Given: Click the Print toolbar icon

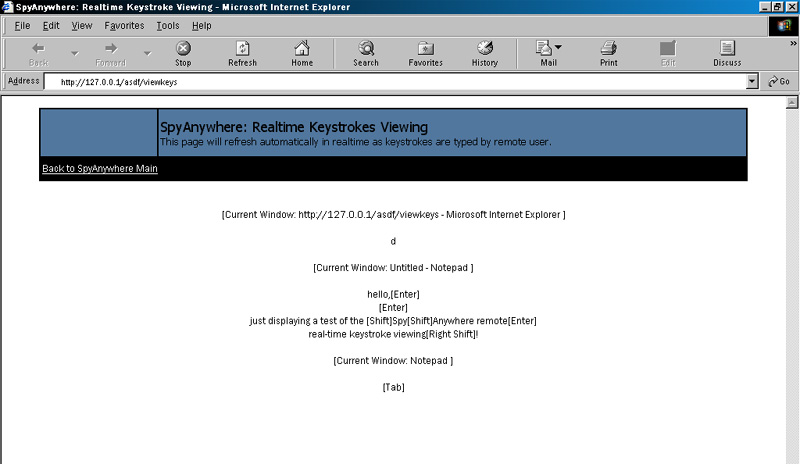Looking at the screenshot, I should click(x=608, y=53).
